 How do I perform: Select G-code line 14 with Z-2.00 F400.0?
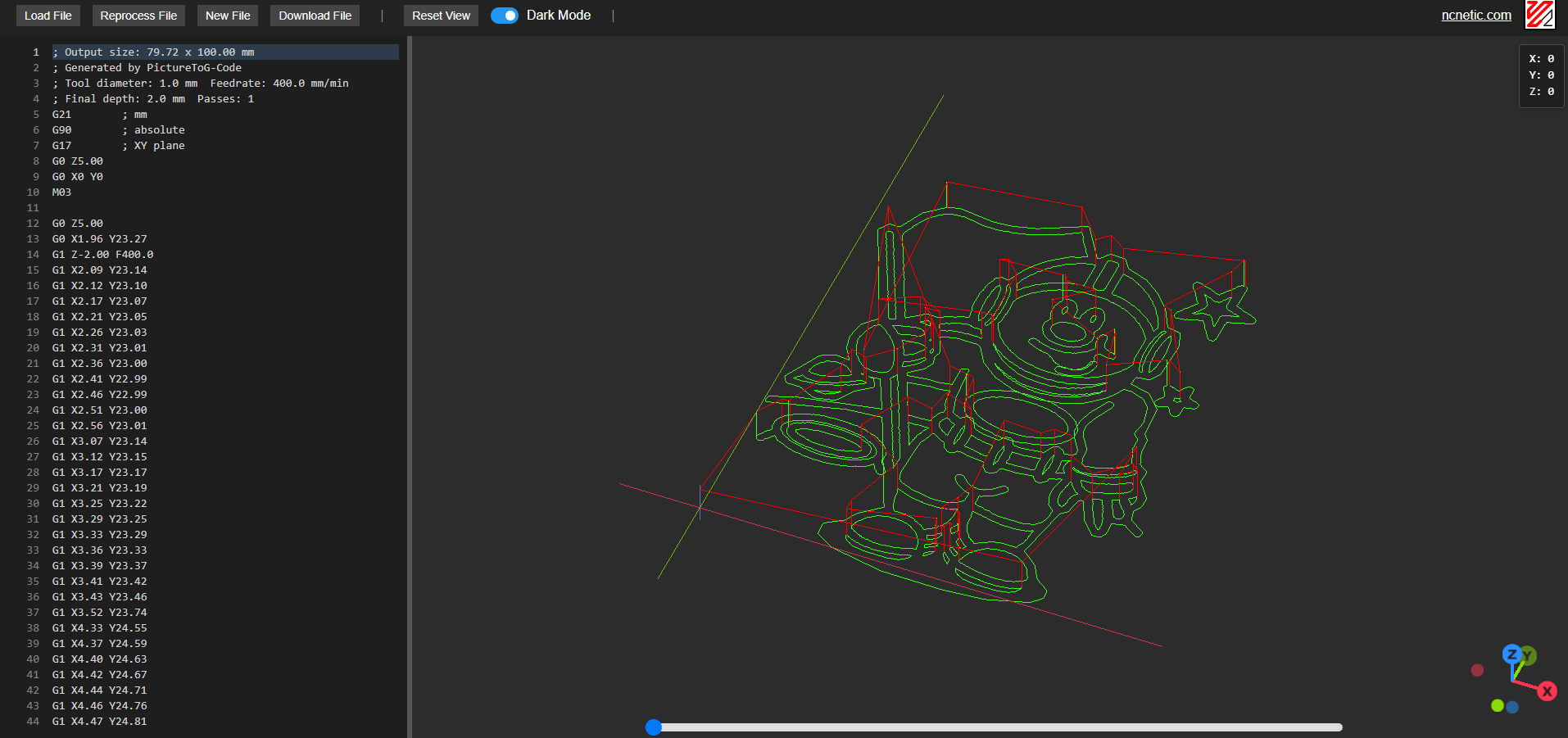click(102, 255)
